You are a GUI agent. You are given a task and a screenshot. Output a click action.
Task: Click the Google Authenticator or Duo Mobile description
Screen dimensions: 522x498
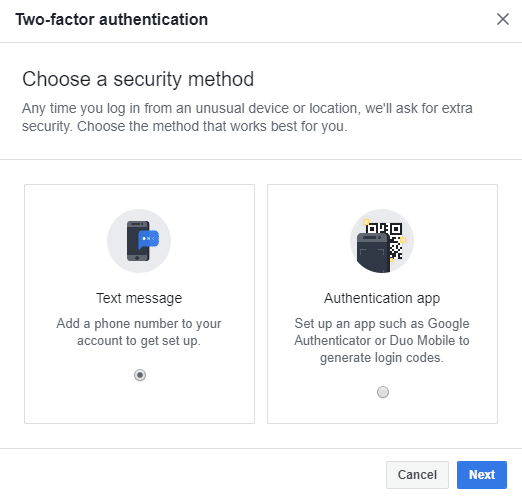click(382, 340)
